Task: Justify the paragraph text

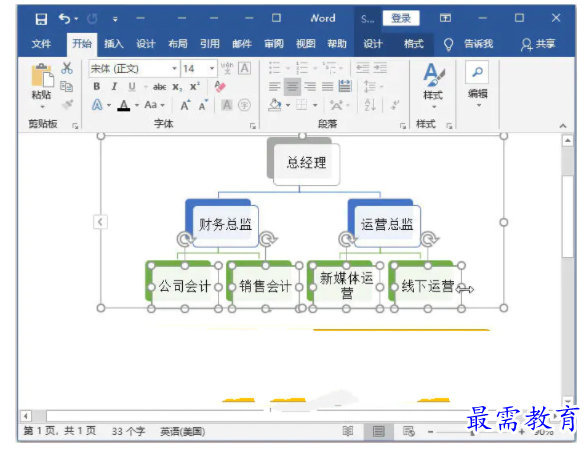Action: coord(327,87)
